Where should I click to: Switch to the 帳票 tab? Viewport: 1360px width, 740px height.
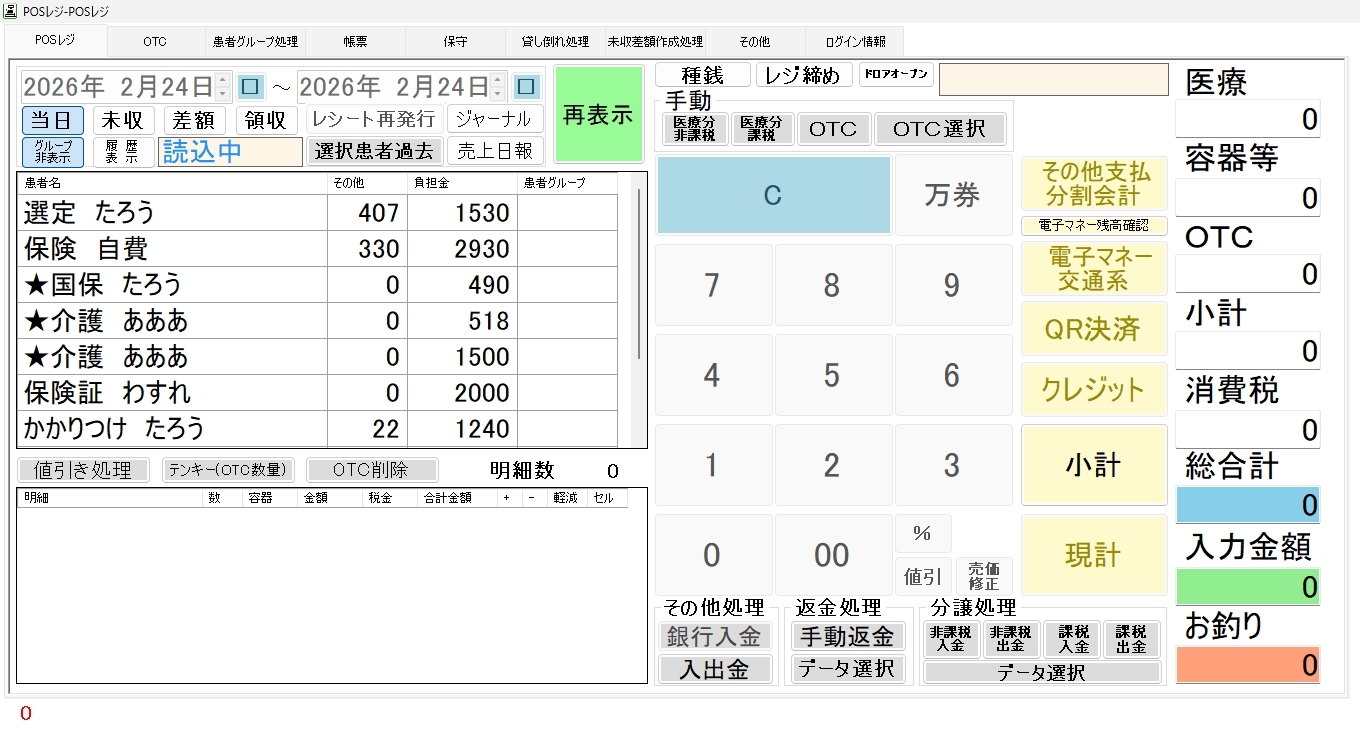pos(355,42)
